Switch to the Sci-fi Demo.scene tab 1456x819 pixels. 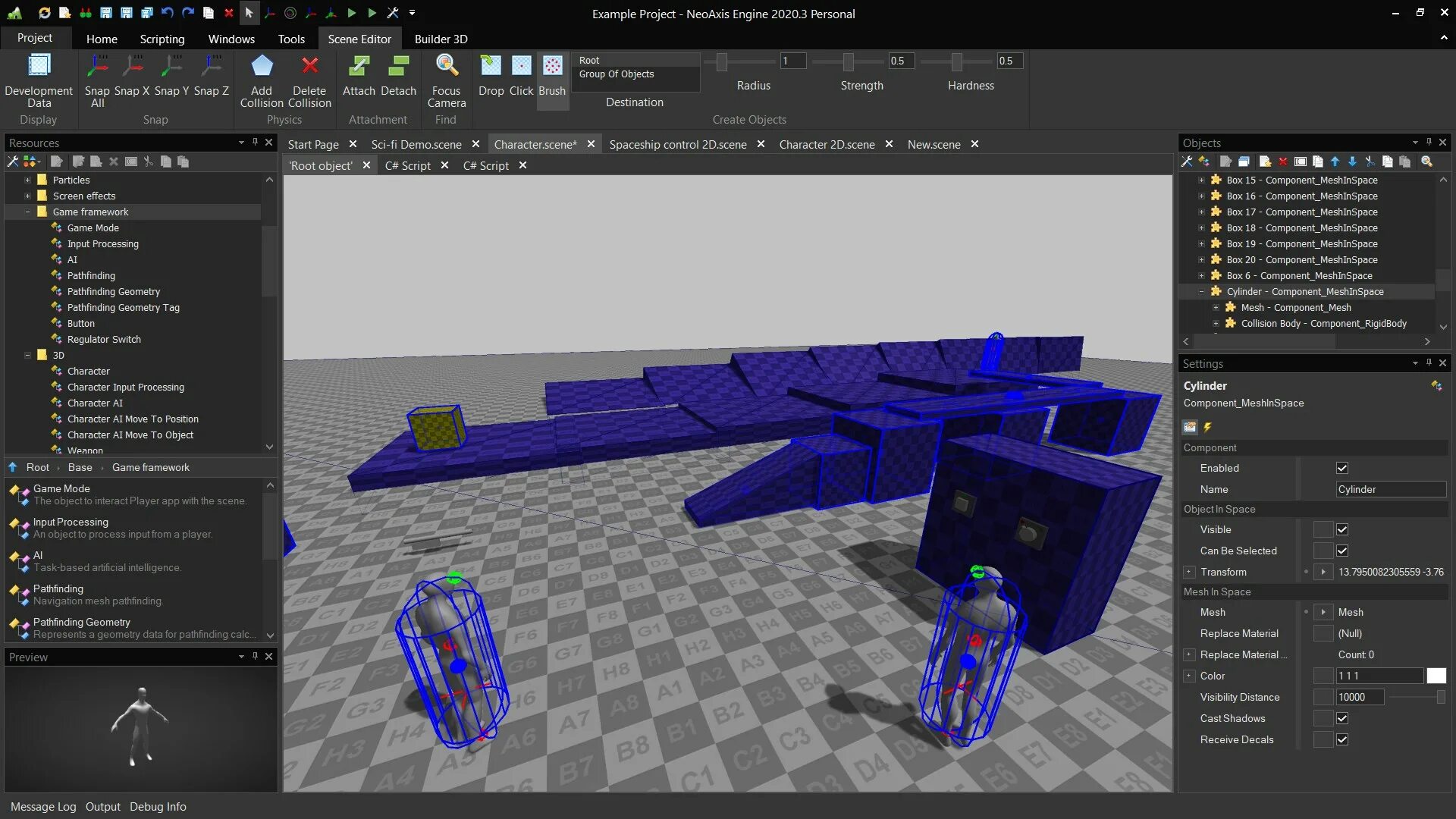416,144
